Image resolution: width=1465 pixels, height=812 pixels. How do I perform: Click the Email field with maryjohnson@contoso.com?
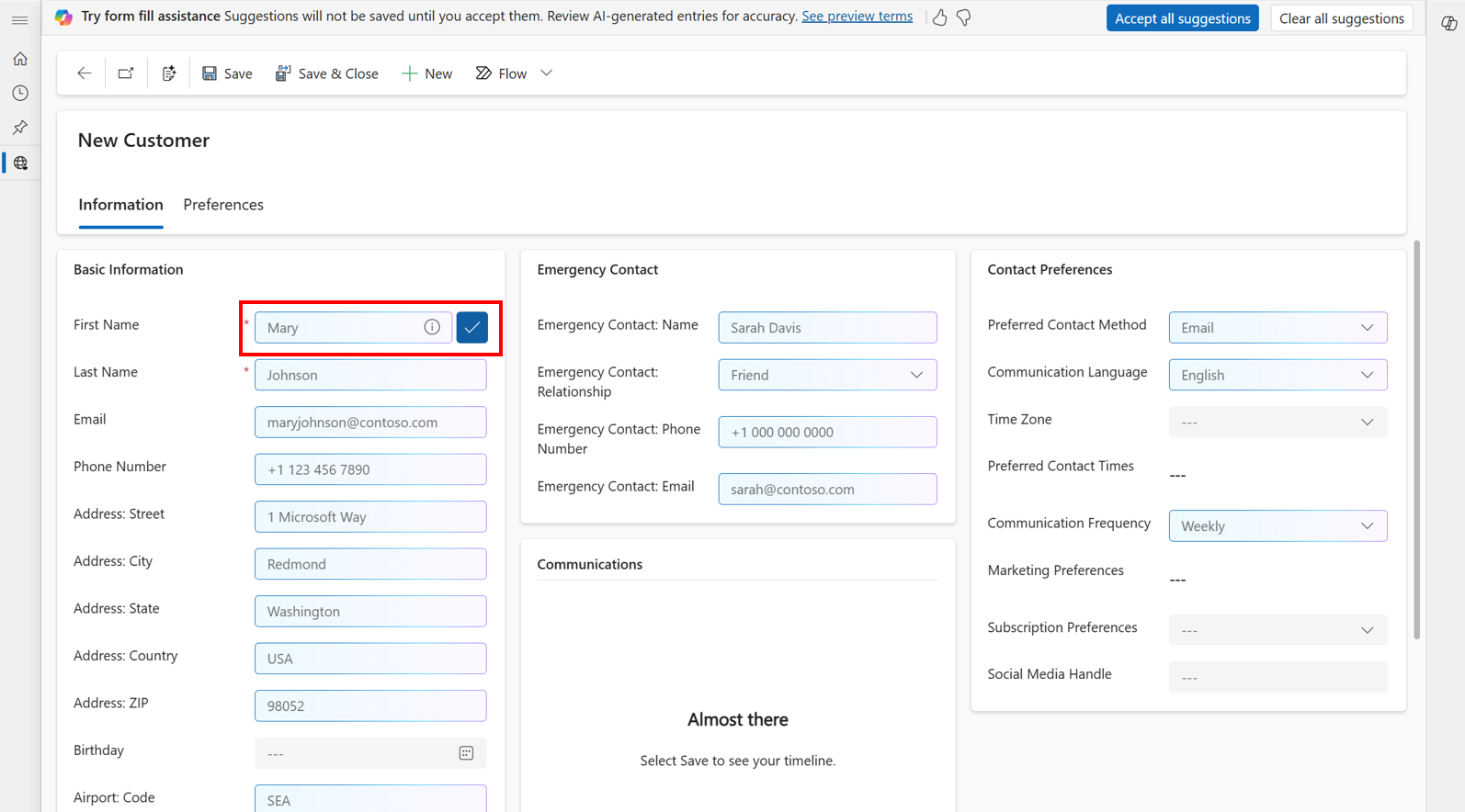[x=370, y=423]
